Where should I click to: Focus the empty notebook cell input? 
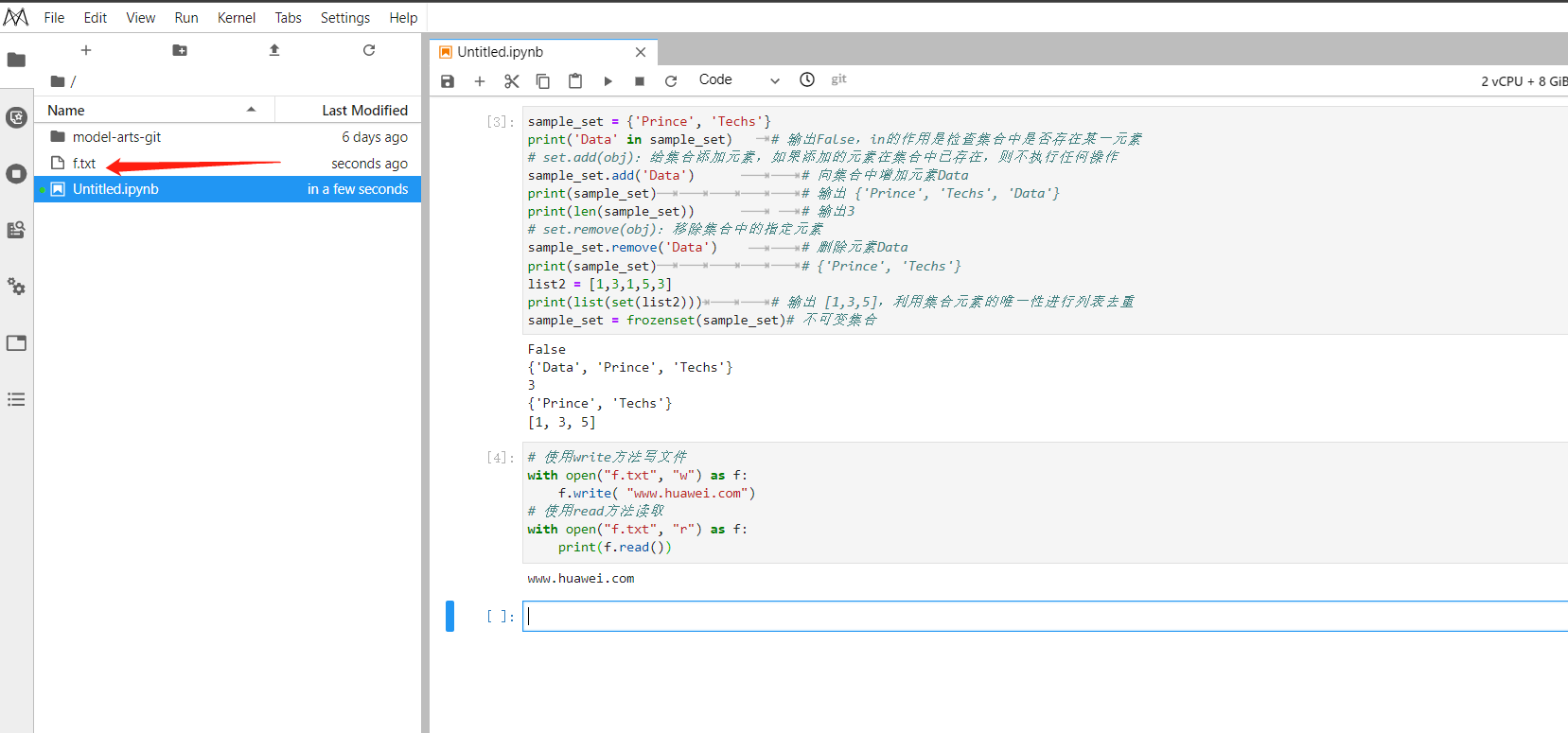click(x=1045, y=617)
